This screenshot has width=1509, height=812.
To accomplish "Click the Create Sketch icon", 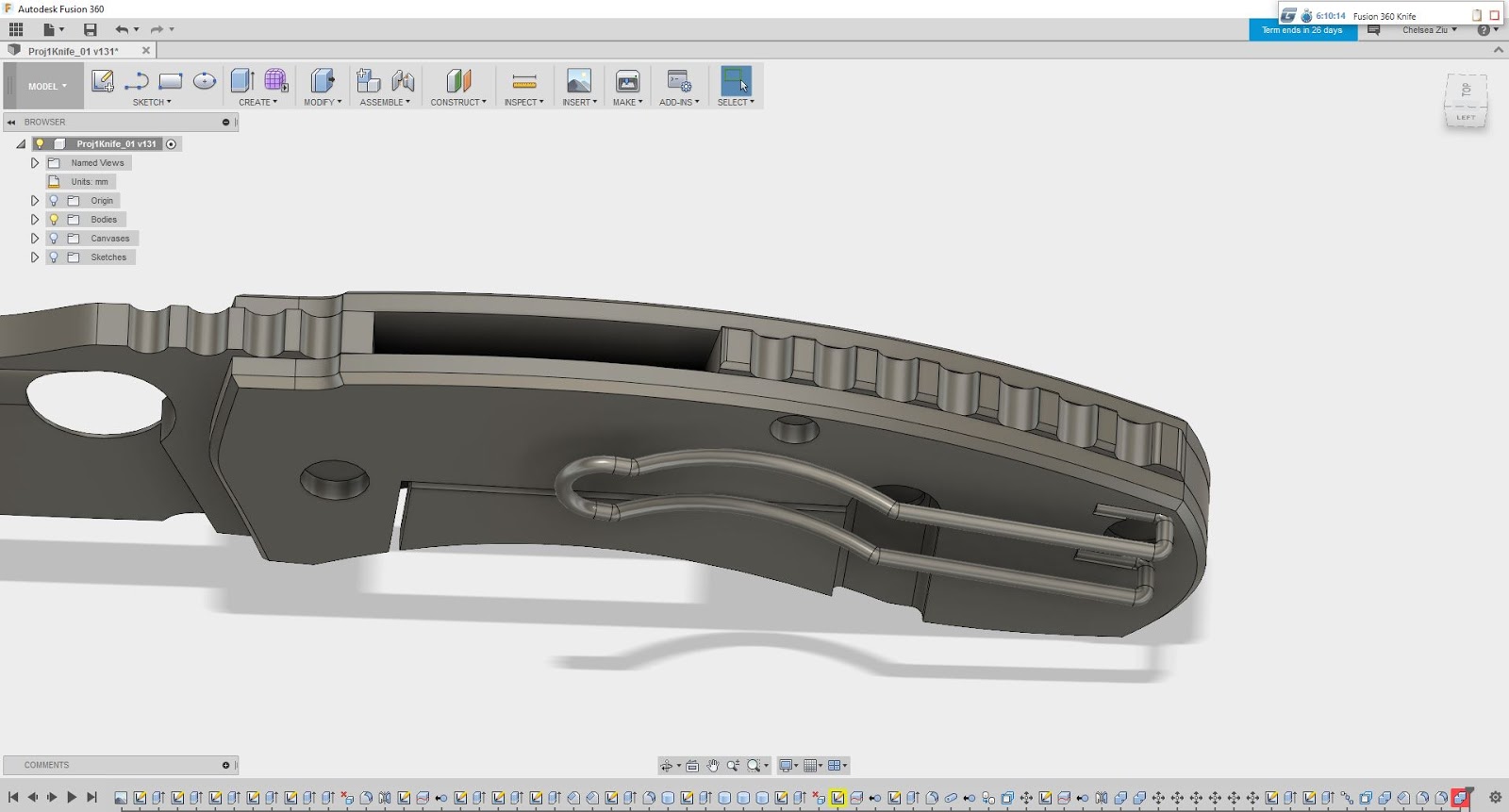I will (x=103, y=81).
